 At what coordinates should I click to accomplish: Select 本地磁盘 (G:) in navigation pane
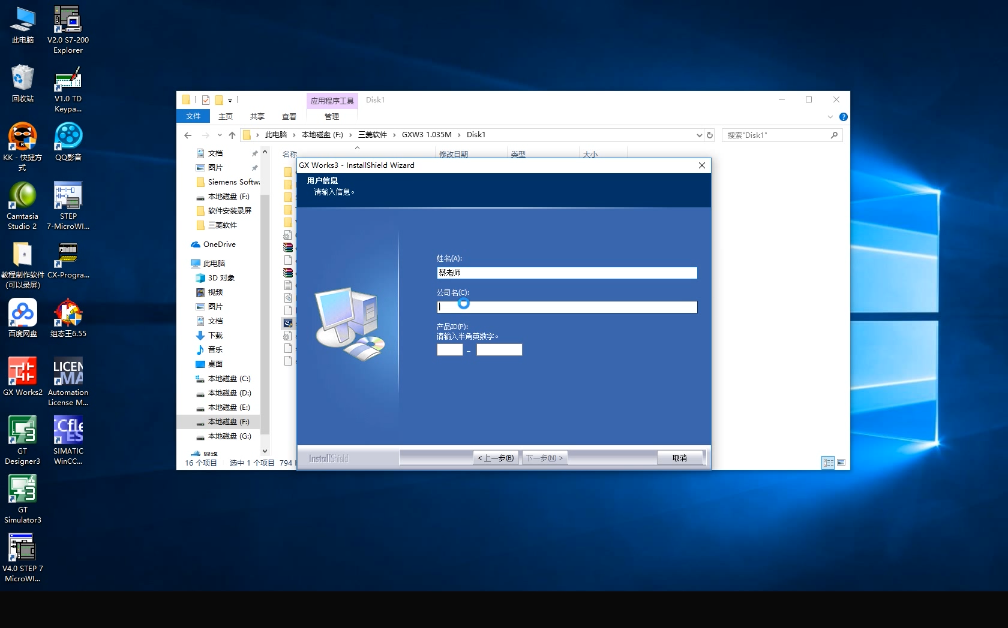point(223,436)
